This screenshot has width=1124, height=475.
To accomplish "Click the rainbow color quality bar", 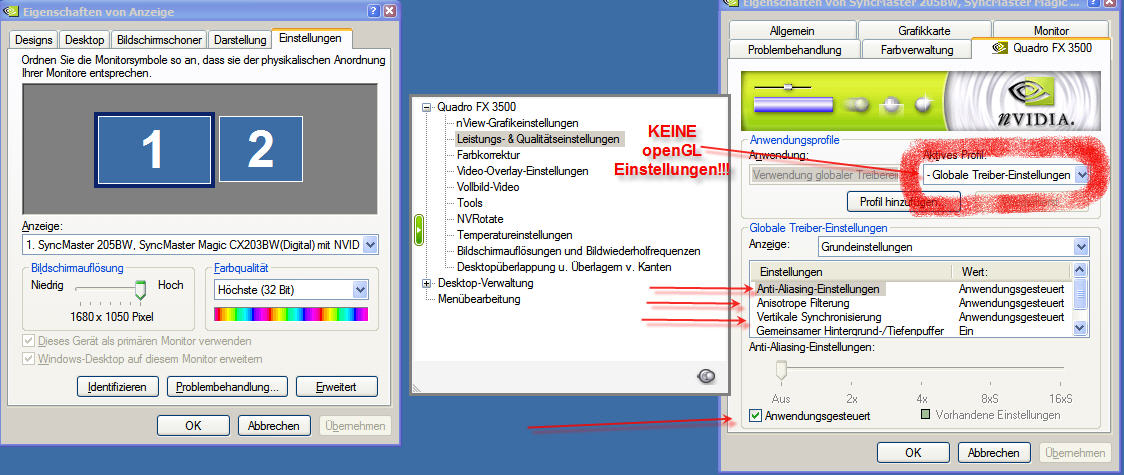I will point(291,314).
